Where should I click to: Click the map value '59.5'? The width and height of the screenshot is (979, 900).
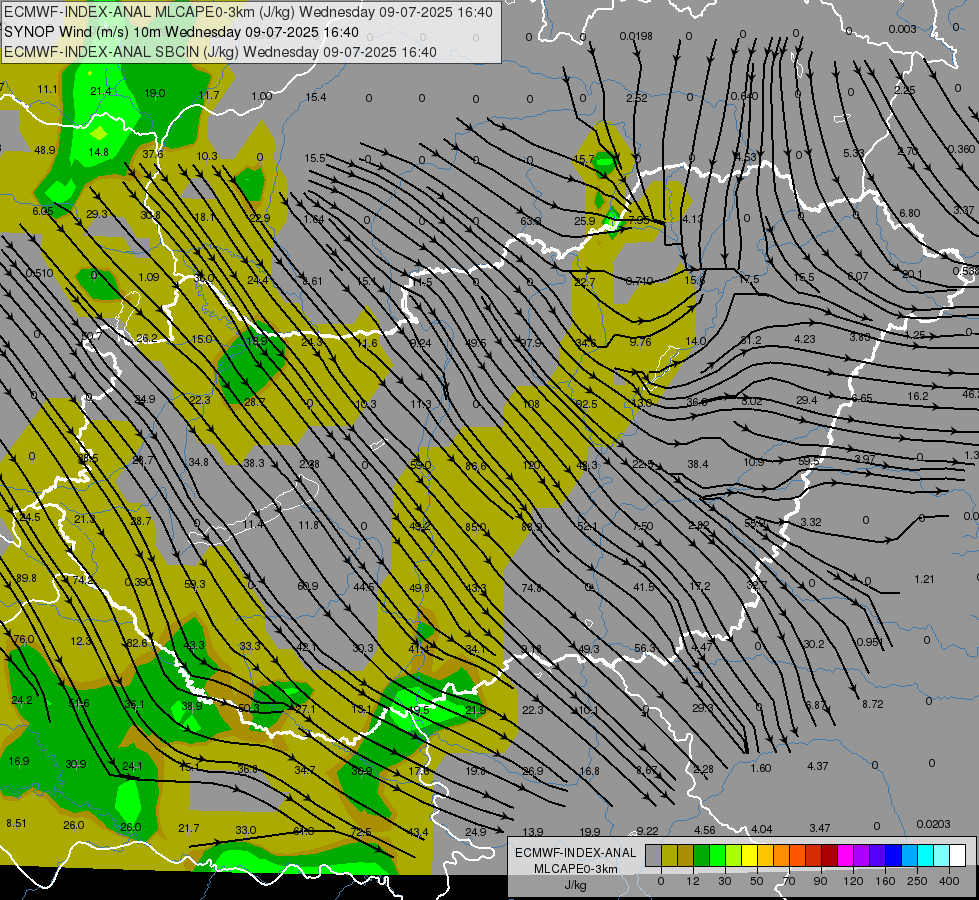tap(808, 461)
